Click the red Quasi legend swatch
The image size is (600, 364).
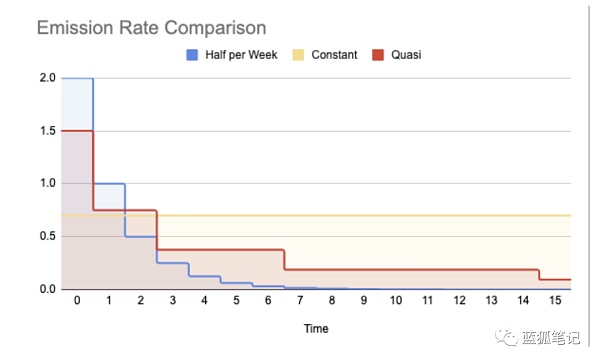click(378, 55)
